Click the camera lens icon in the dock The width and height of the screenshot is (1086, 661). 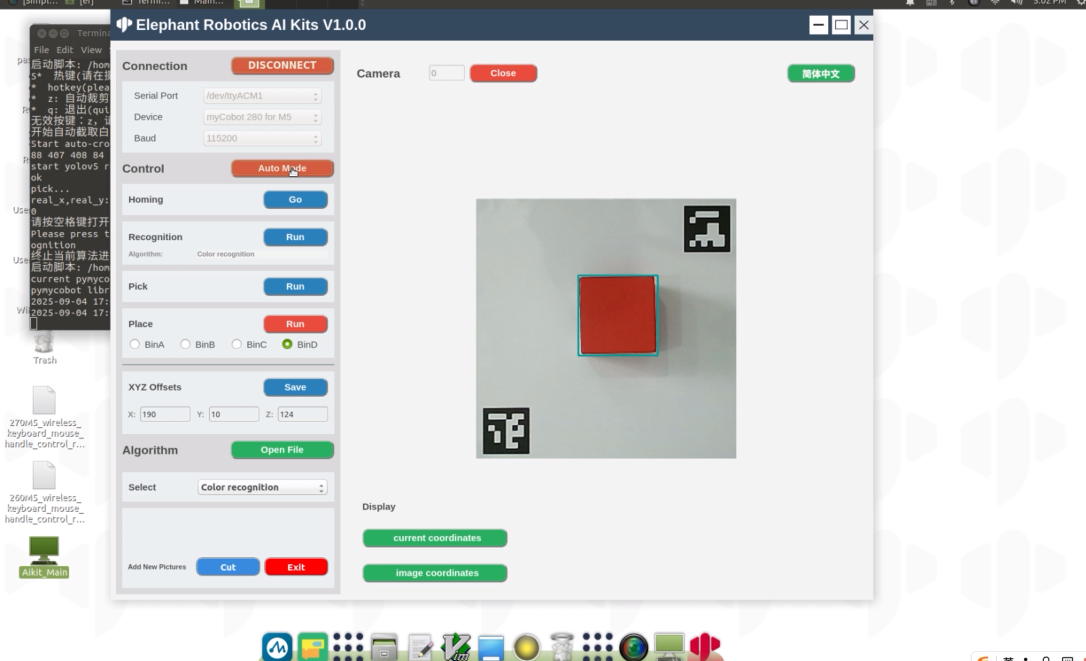point(633,647)
